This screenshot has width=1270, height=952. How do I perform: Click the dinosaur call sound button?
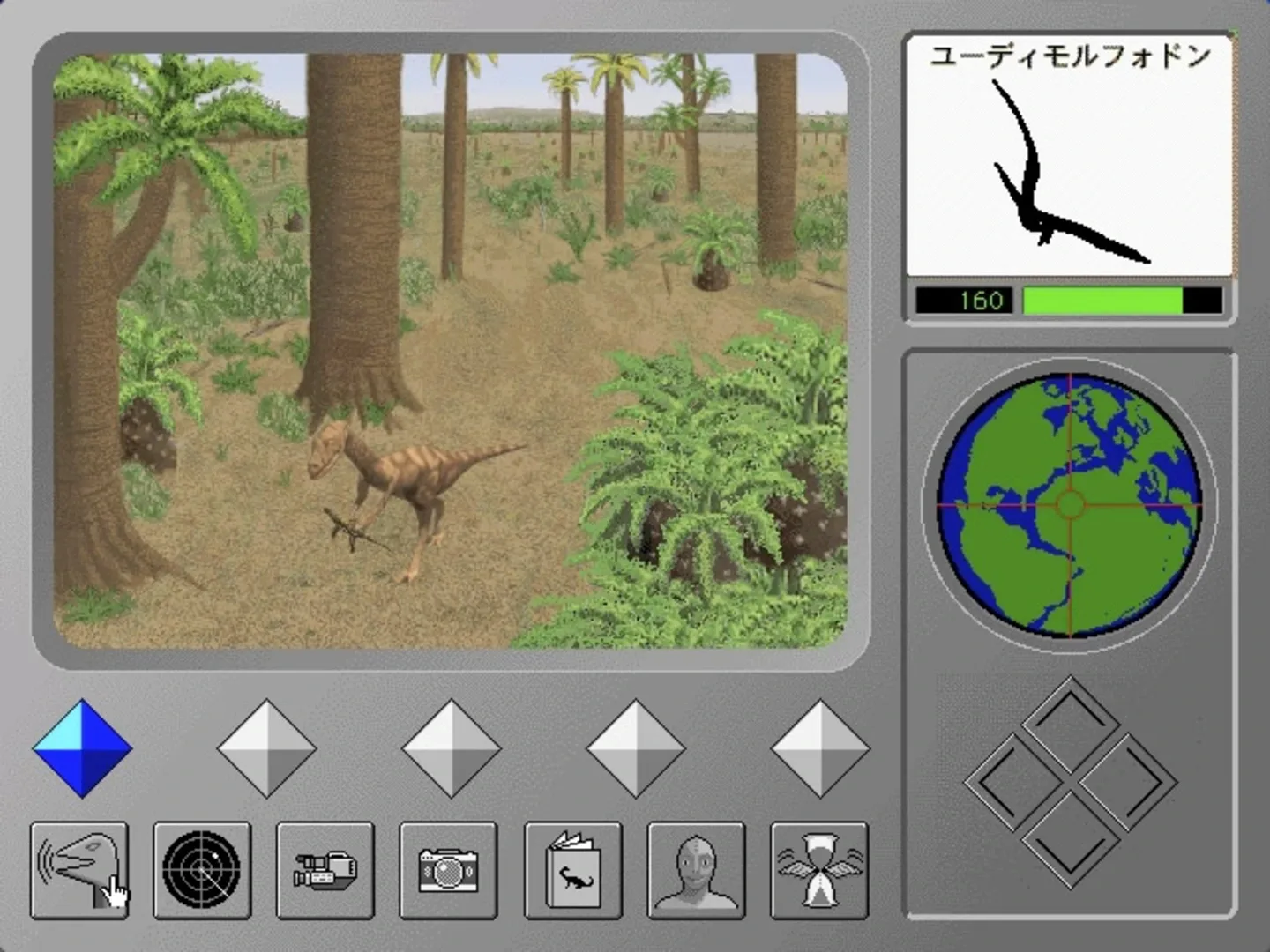point(79,870)
